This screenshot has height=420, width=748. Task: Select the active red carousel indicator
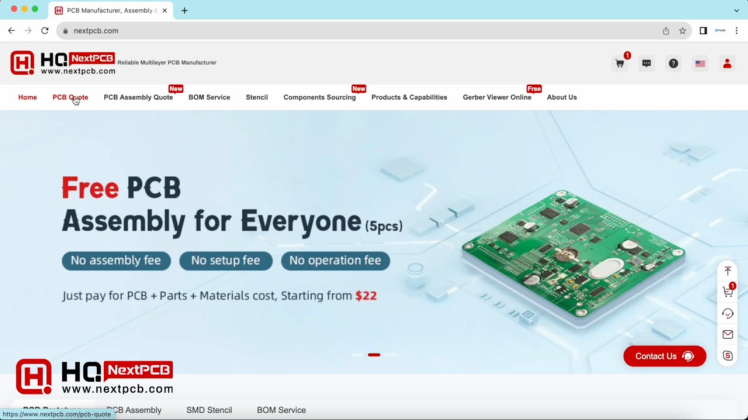[x=374, y=355]
